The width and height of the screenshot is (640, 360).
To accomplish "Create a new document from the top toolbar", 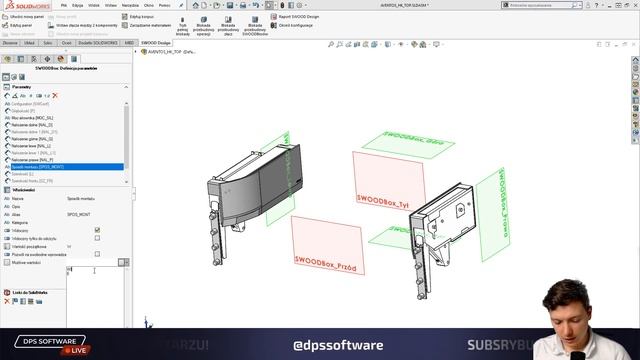I will tap(204, 5).
